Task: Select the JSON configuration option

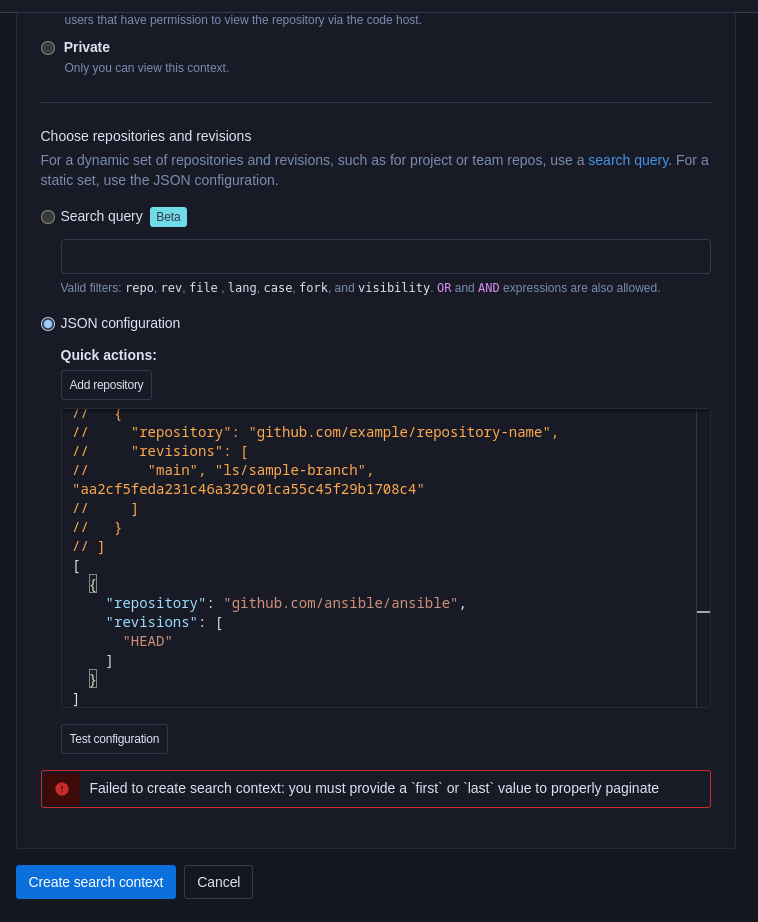Action: pyautogui.click(x=48, y=323)
